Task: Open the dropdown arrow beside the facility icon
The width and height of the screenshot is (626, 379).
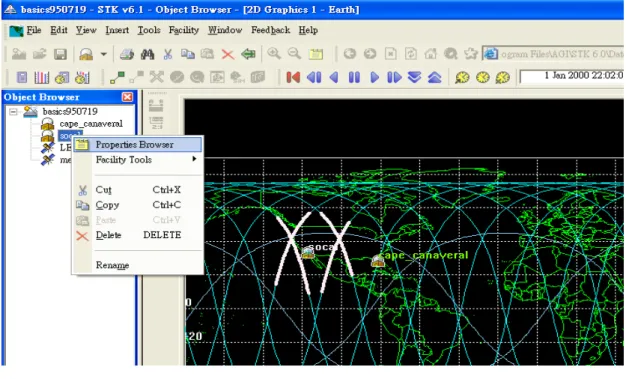Action: click(103, 54)
